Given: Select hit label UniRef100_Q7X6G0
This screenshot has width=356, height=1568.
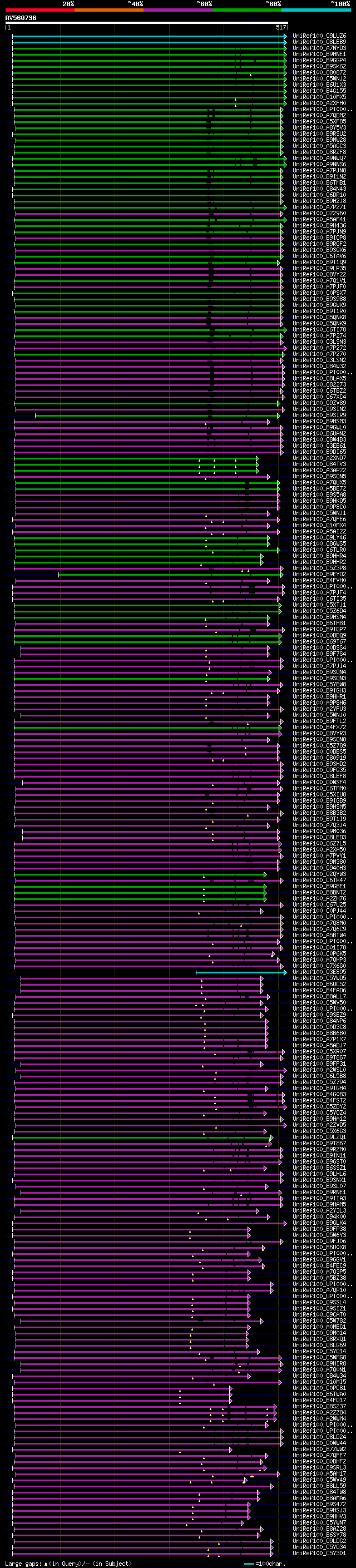Looking at the screenshot, I should 319,966.
